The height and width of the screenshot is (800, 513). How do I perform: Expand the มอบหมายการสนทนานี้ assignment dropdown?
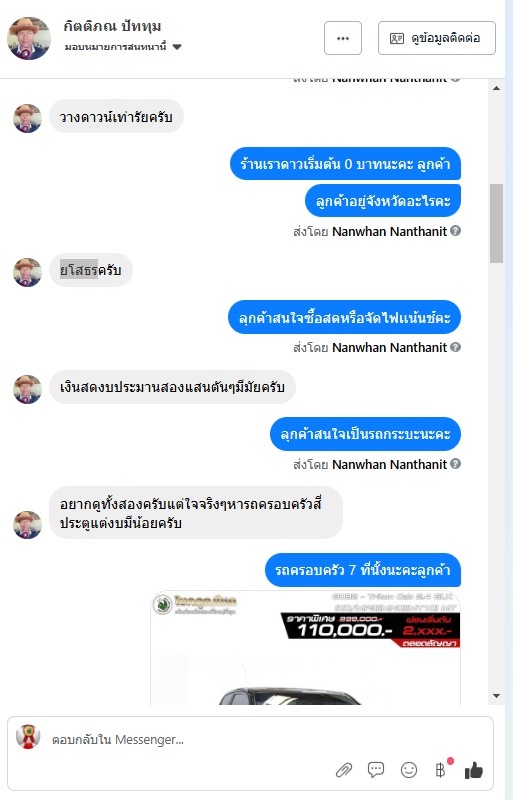tap(177, 47)
